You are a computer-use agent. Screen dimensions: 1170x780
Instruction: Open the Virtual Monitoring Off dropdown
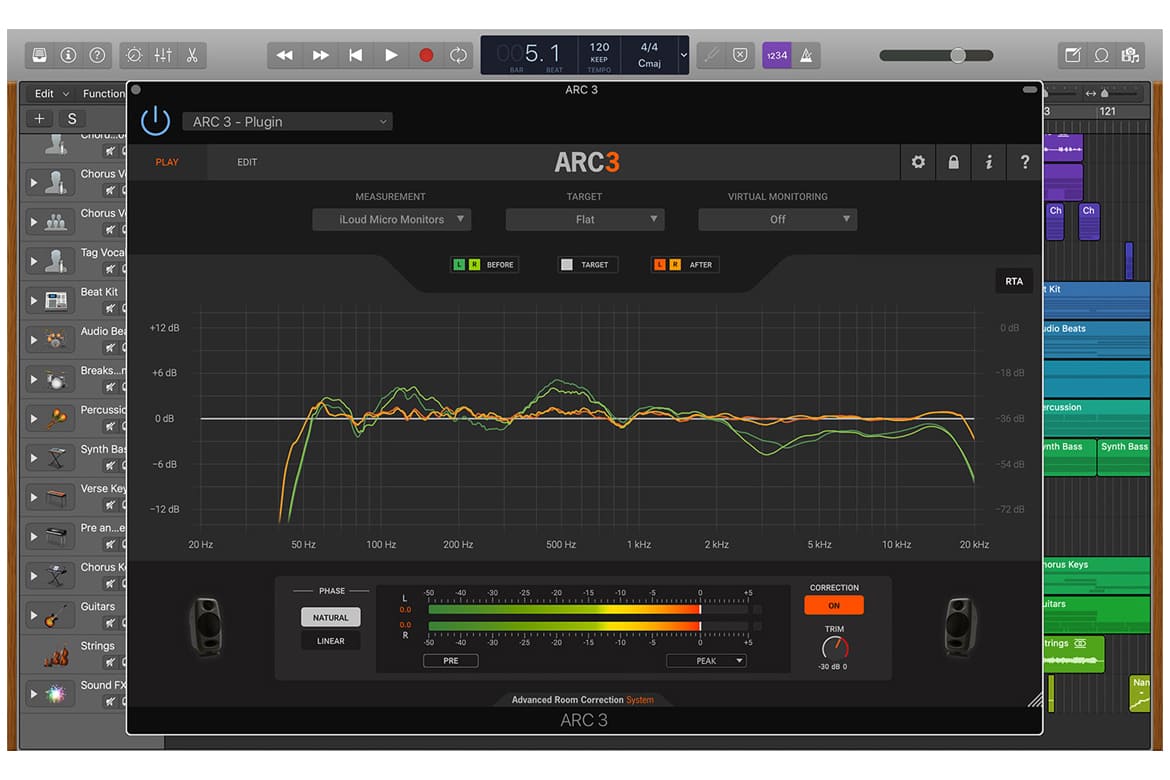pos(778,219)
